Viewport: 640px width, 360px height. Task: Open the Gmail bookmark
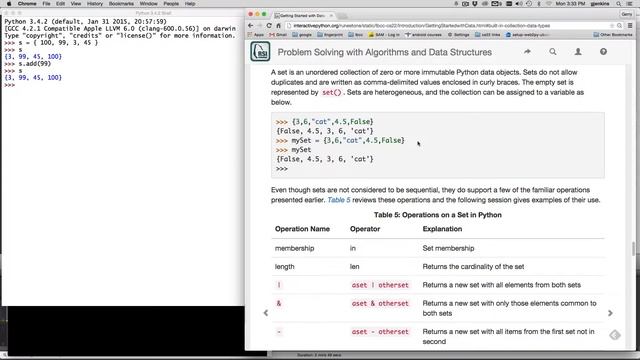coord(278,35)
